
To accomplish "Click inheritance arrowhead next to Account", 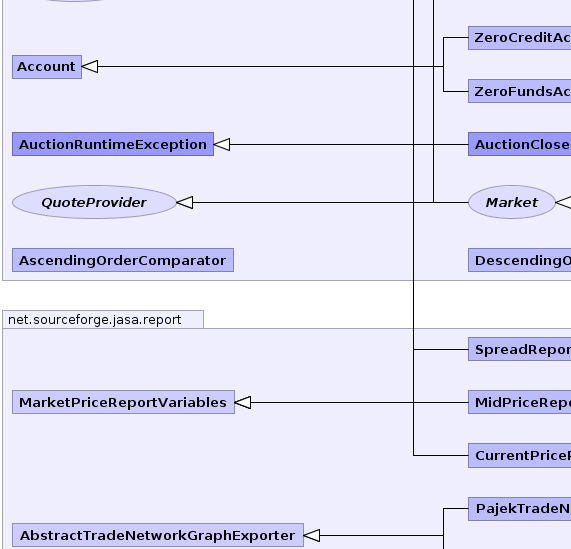I will coord(90,67).
